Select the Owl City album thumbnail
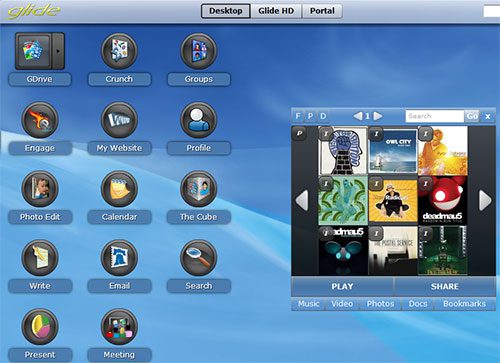The height and width of the screenshot is (363, 500). (393, 151)
